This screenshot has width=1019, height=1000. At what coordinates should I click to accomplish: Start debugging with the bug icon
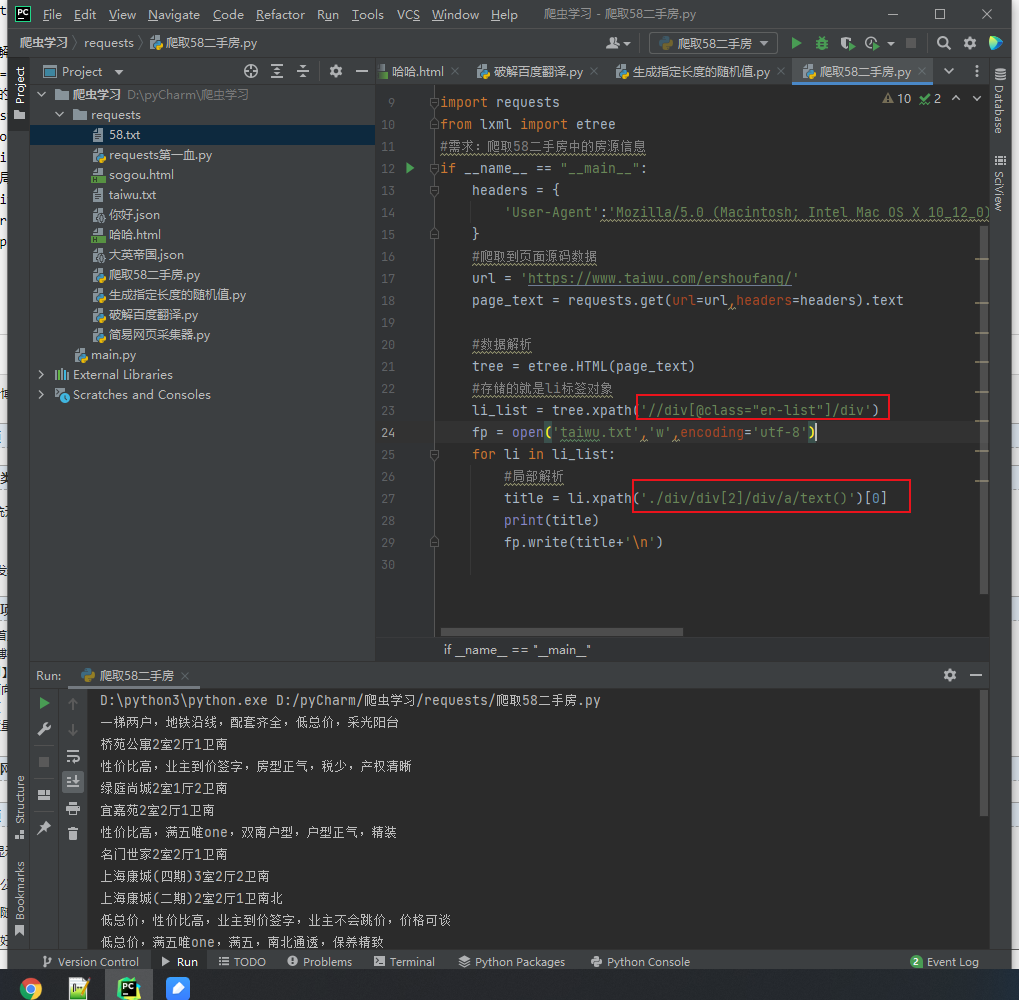[821, 43]
